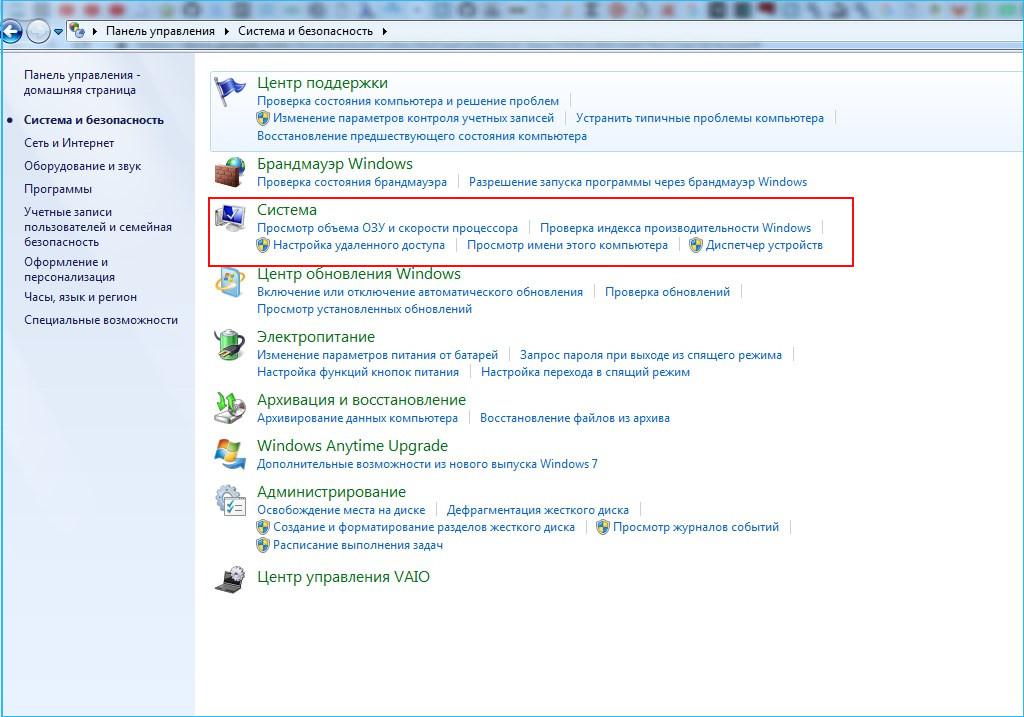Open the Центр поддержки heading

[322, 83]
